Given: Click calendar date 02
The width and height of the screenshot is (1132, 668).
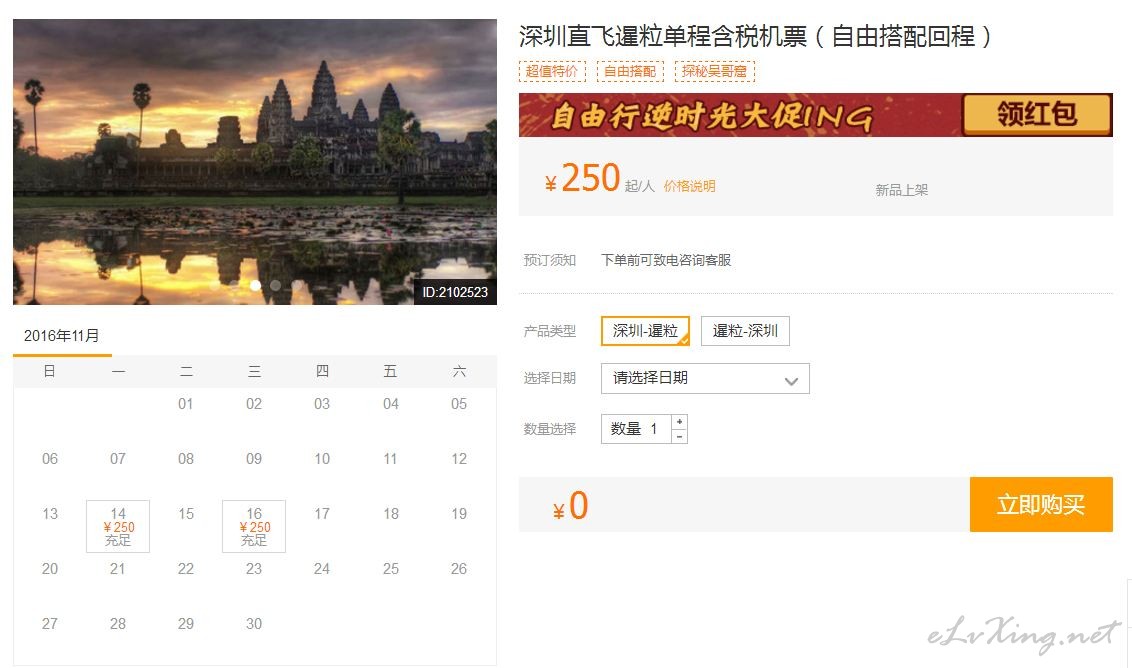Looking at the screenshot, I should (253, 404).
